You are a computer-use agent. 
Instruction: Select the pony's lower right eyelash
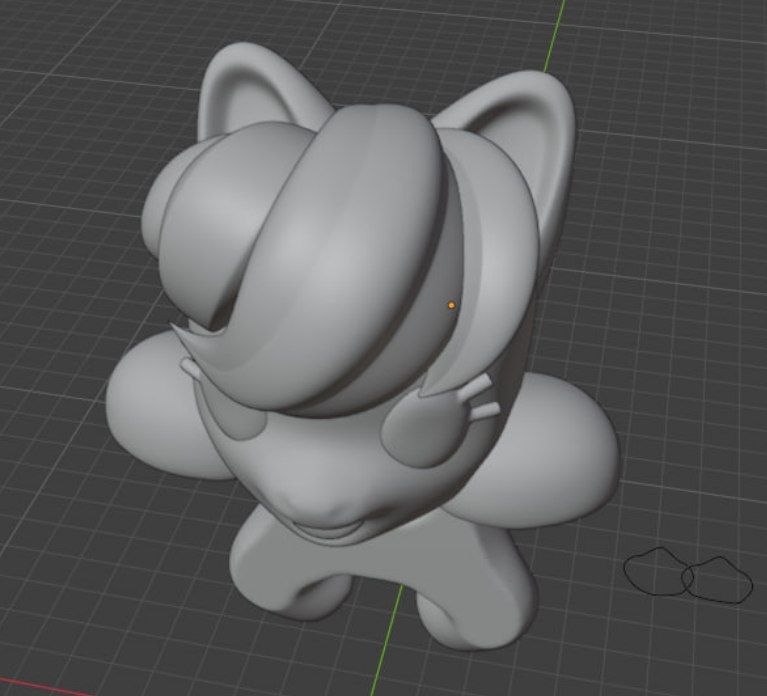(x=485, y=410)
